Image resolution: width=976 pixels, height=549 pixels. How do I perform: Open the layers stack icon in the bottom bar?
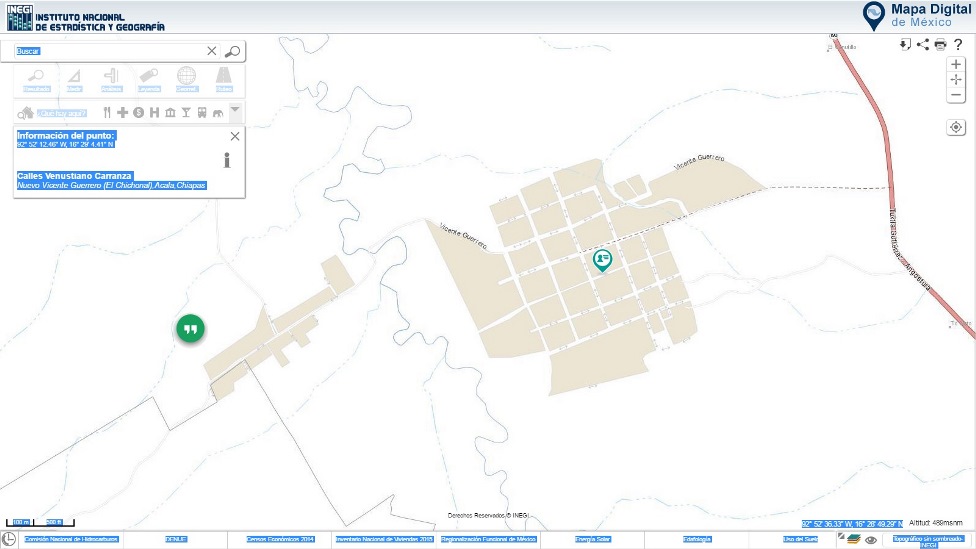click(x=853, y=538)
